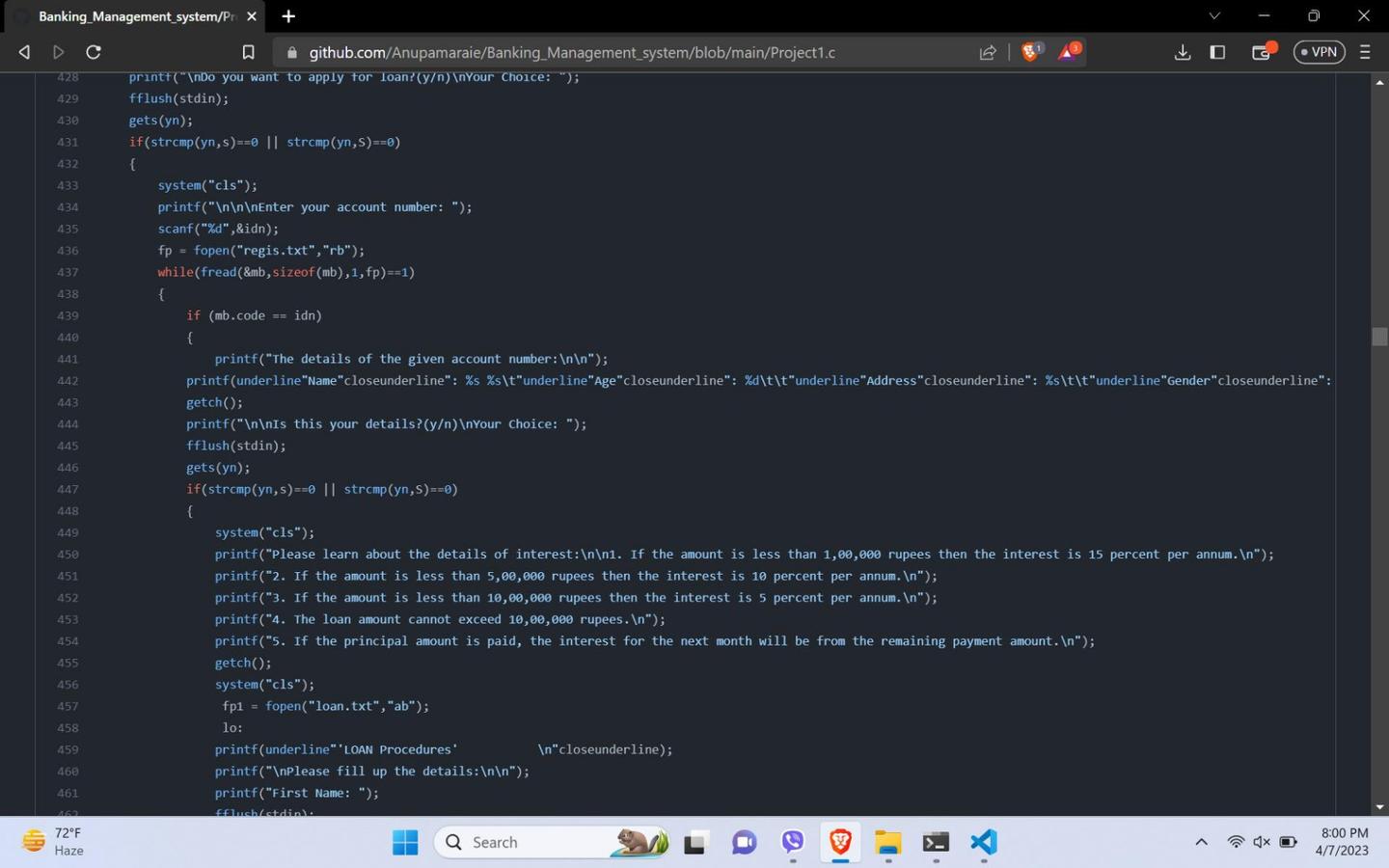Switch to Brave browser taskbar icon
The image size is (1389, 868).
tap(840, 842)
